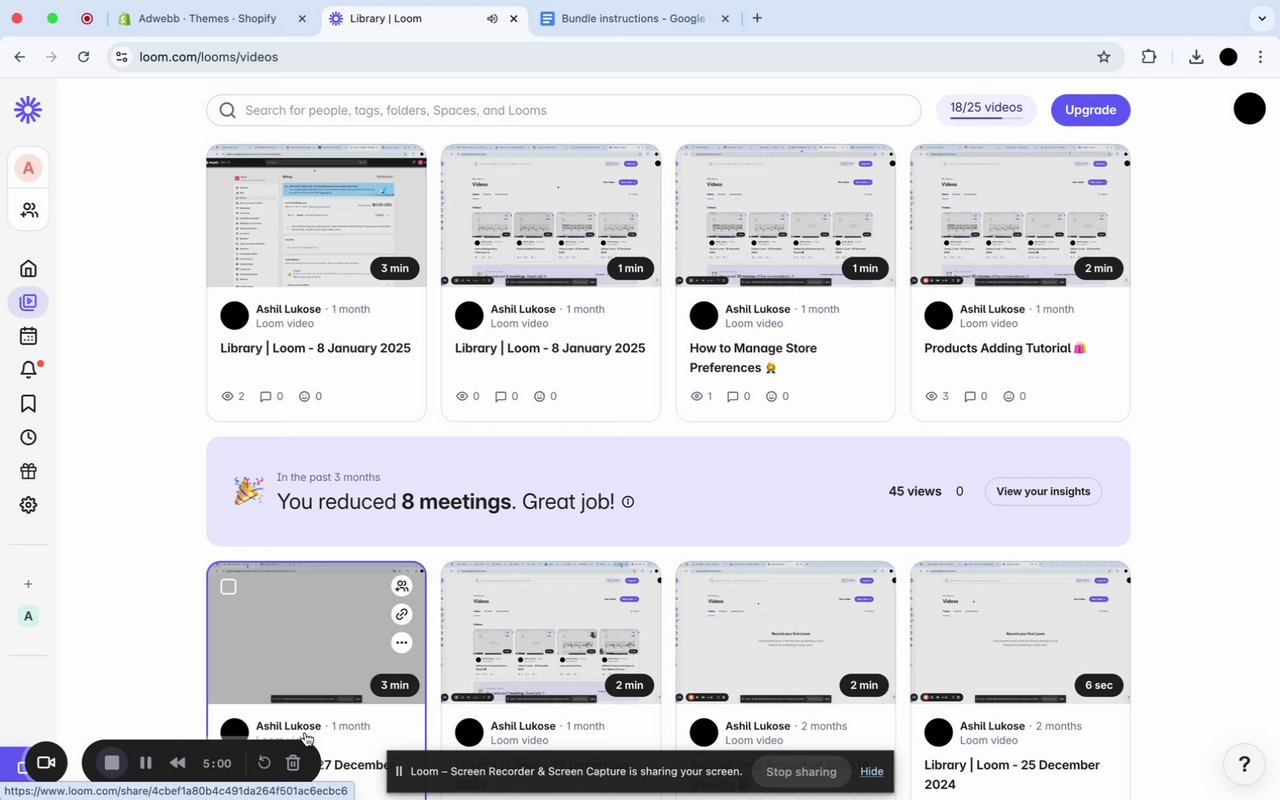Image resolution: width=1280 pixels, height=800 pixels.
Task: Reload the page in the browser
Action: coord(84,57)
